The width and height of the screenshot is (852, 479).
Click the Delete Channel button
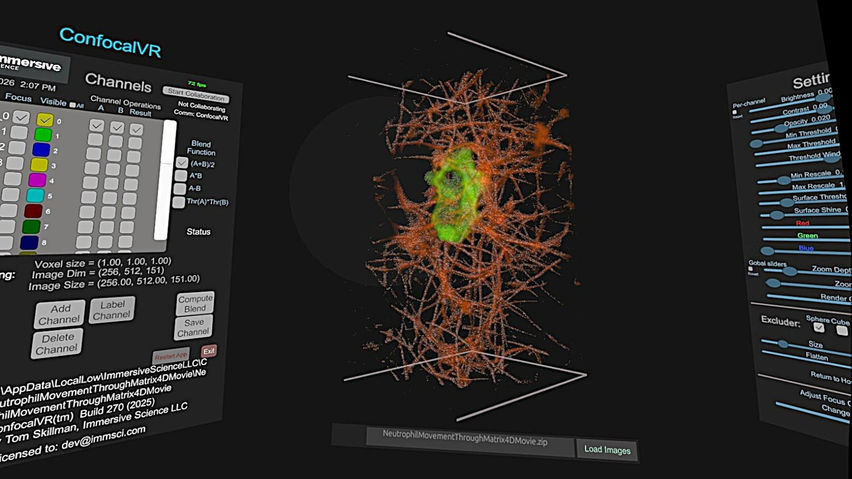pos(57,343)
